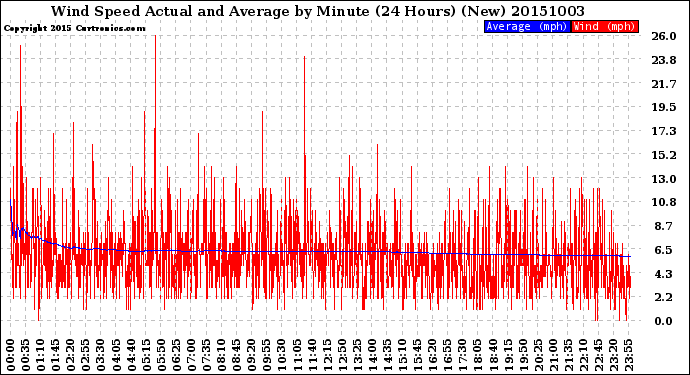
Task: Click the blue Average (mph) legend entry
Action: [527, 26]
